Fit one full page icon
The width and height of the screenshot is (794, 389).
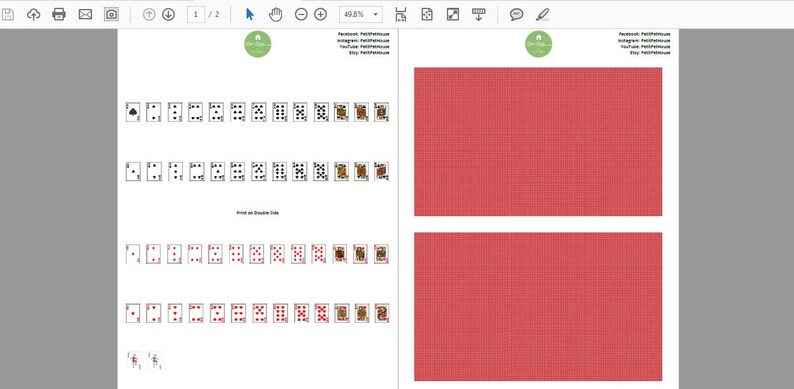pos(427,14)
